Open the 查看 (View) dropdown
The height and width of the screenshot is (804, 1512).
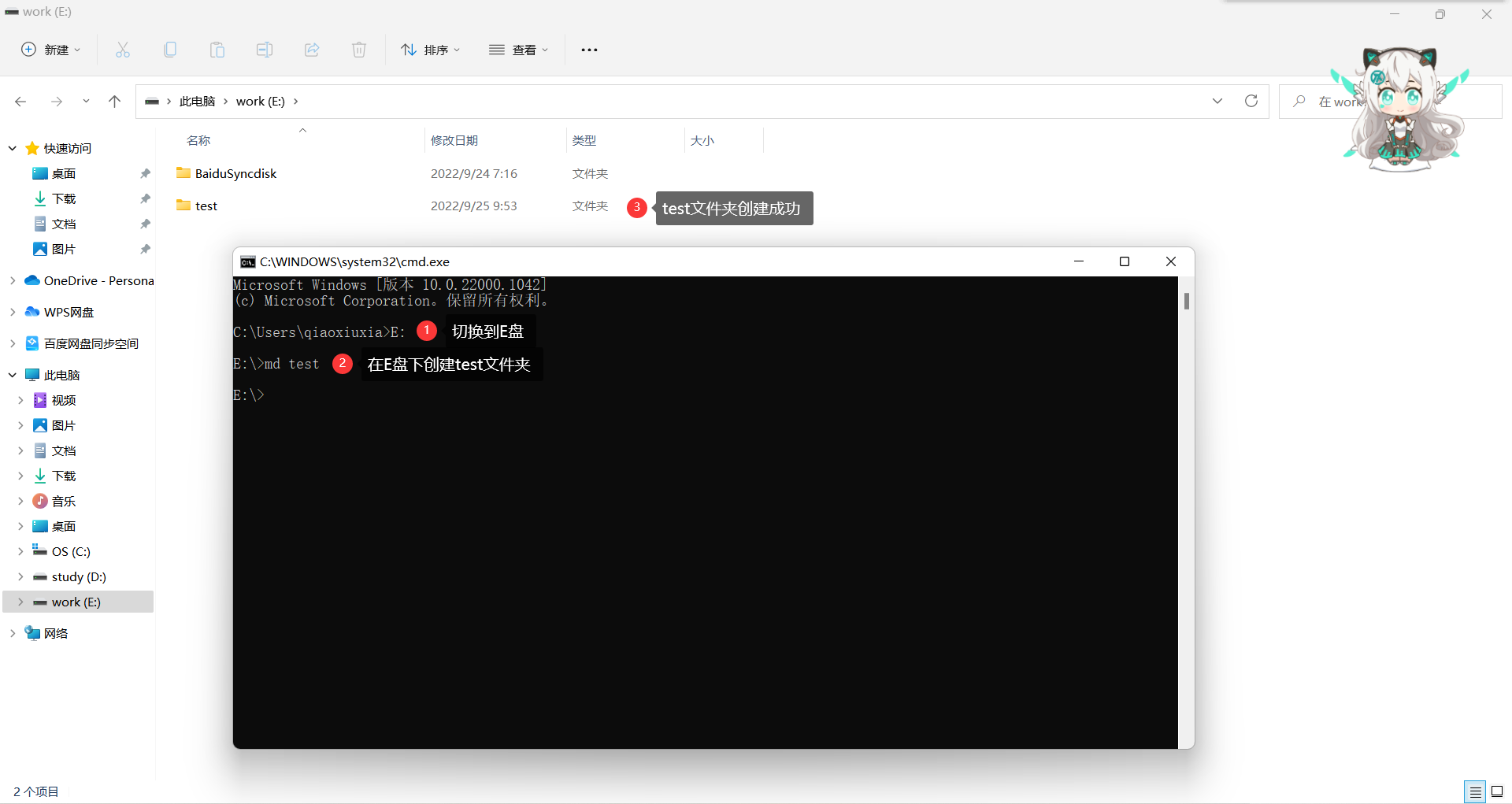pyautogui.click(x=518, y=50)
